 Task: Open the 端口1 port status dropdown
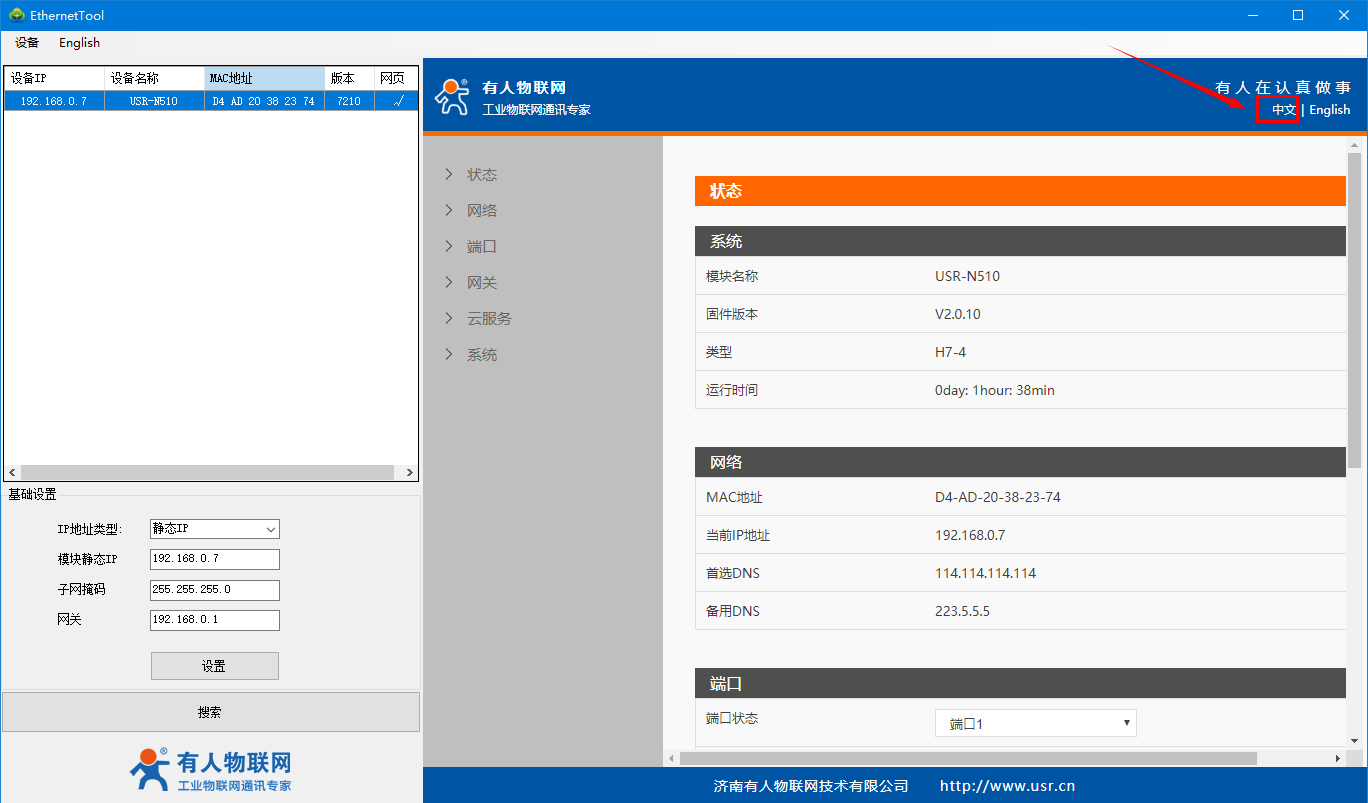click(1035, 723)
